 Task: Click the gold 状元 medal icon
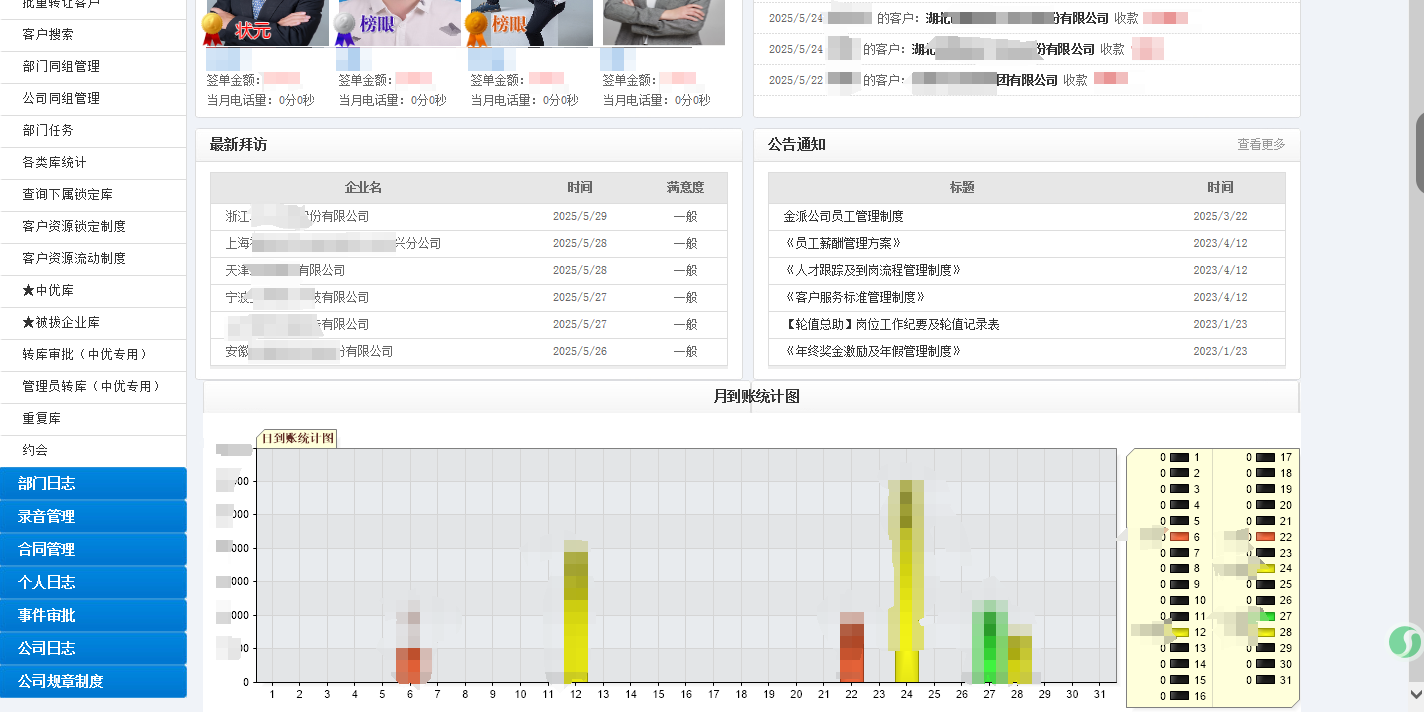(213, 28)
